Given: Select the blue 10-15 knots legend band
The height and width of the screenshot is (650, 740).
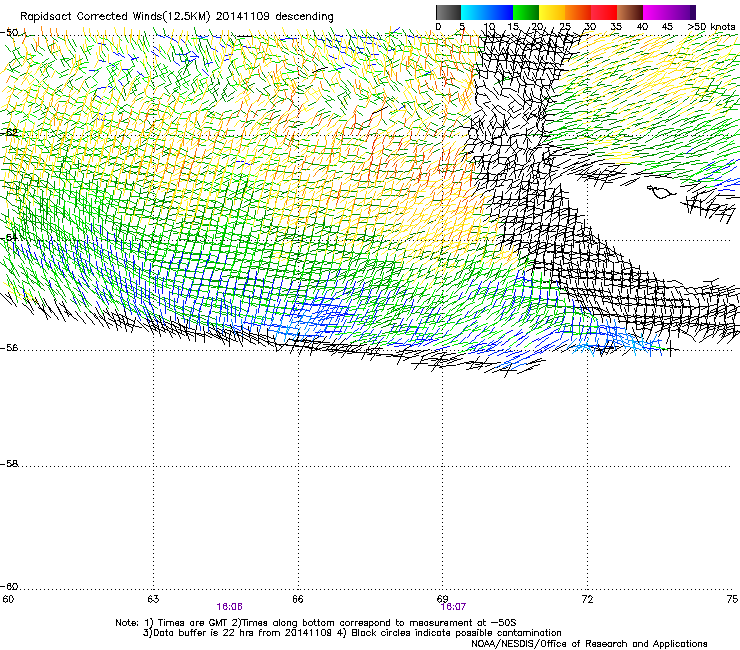Looking at the screenshot, I should 500,12.
